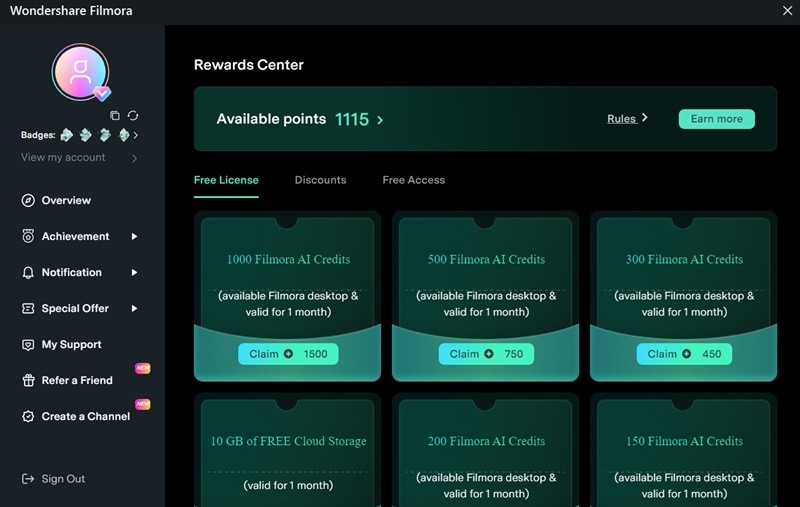Click the third badge icon
This screenshot has height=507, width=800.
[105, 135]
